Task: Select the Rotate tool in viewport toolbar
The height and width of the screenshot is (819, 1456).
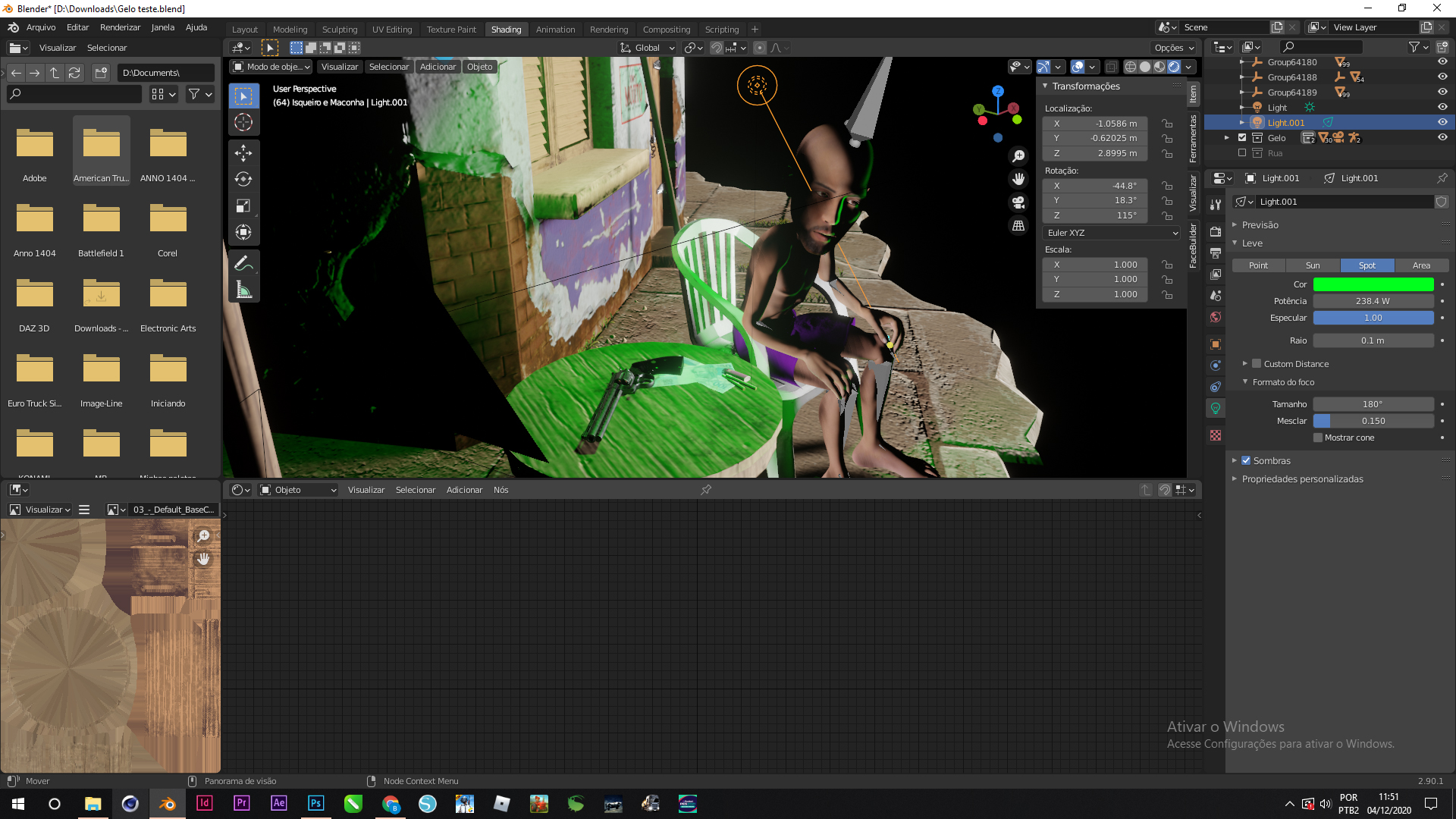Action: (x=243, y=180)
